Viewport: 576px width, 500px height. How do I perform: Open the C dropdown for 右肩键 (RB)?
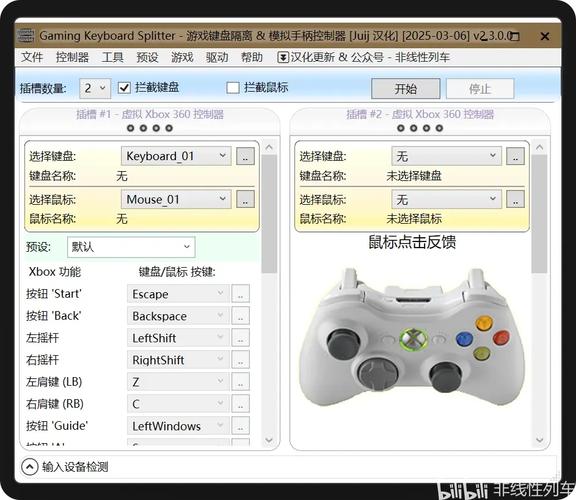click(x=178, y=404)
